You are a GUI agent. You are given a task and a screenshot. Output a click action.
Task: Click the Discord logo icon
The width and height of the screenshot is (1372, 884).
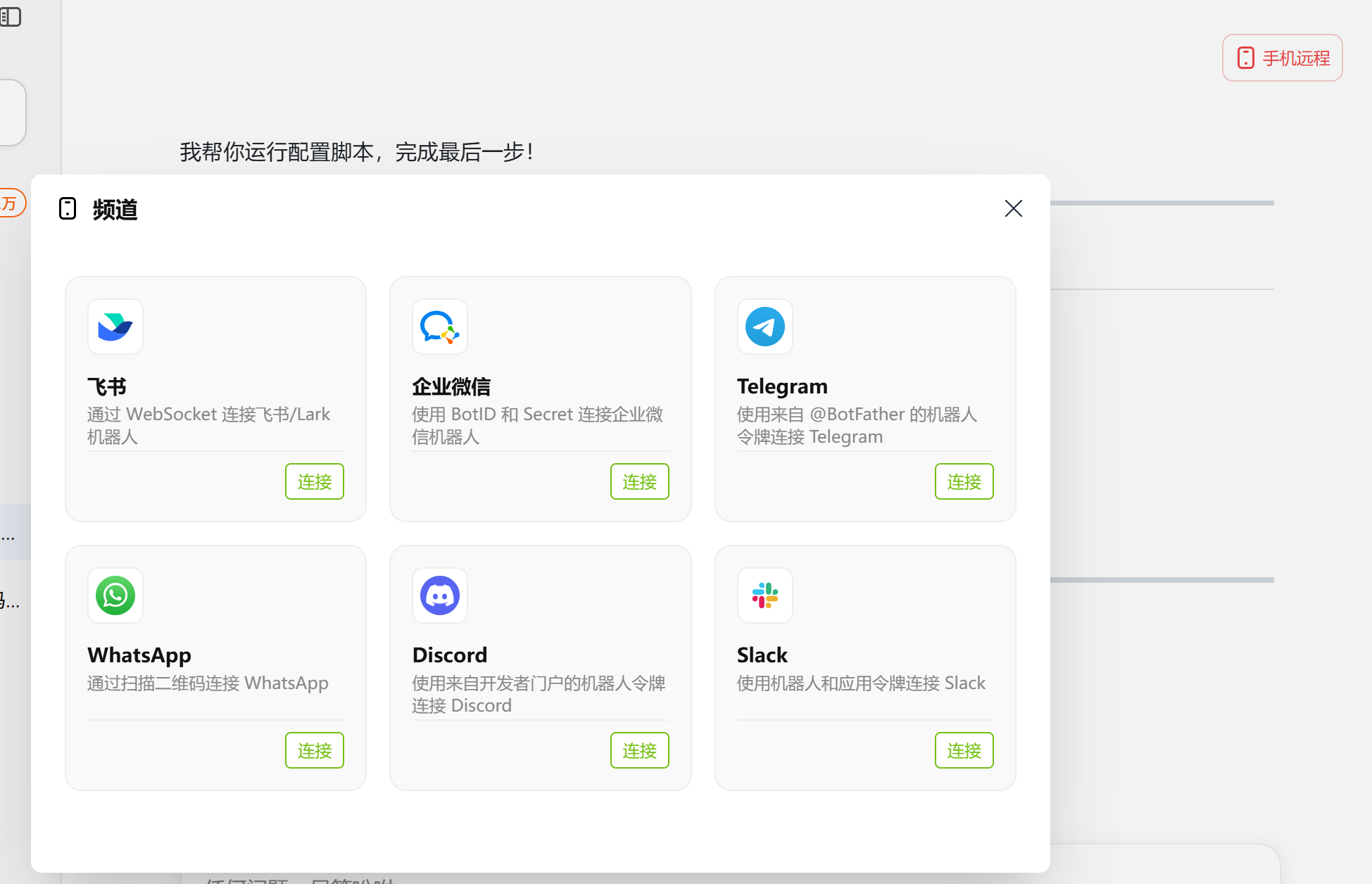pyautogui.click(x=440, y=595)
